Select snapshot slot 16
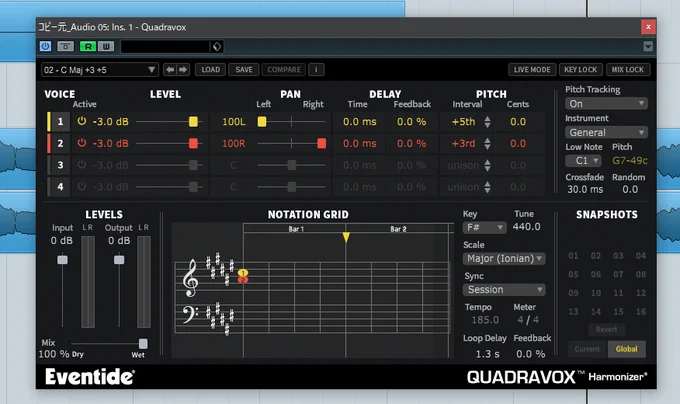This screenshot has height=404, width=680. tap(641, 312)
